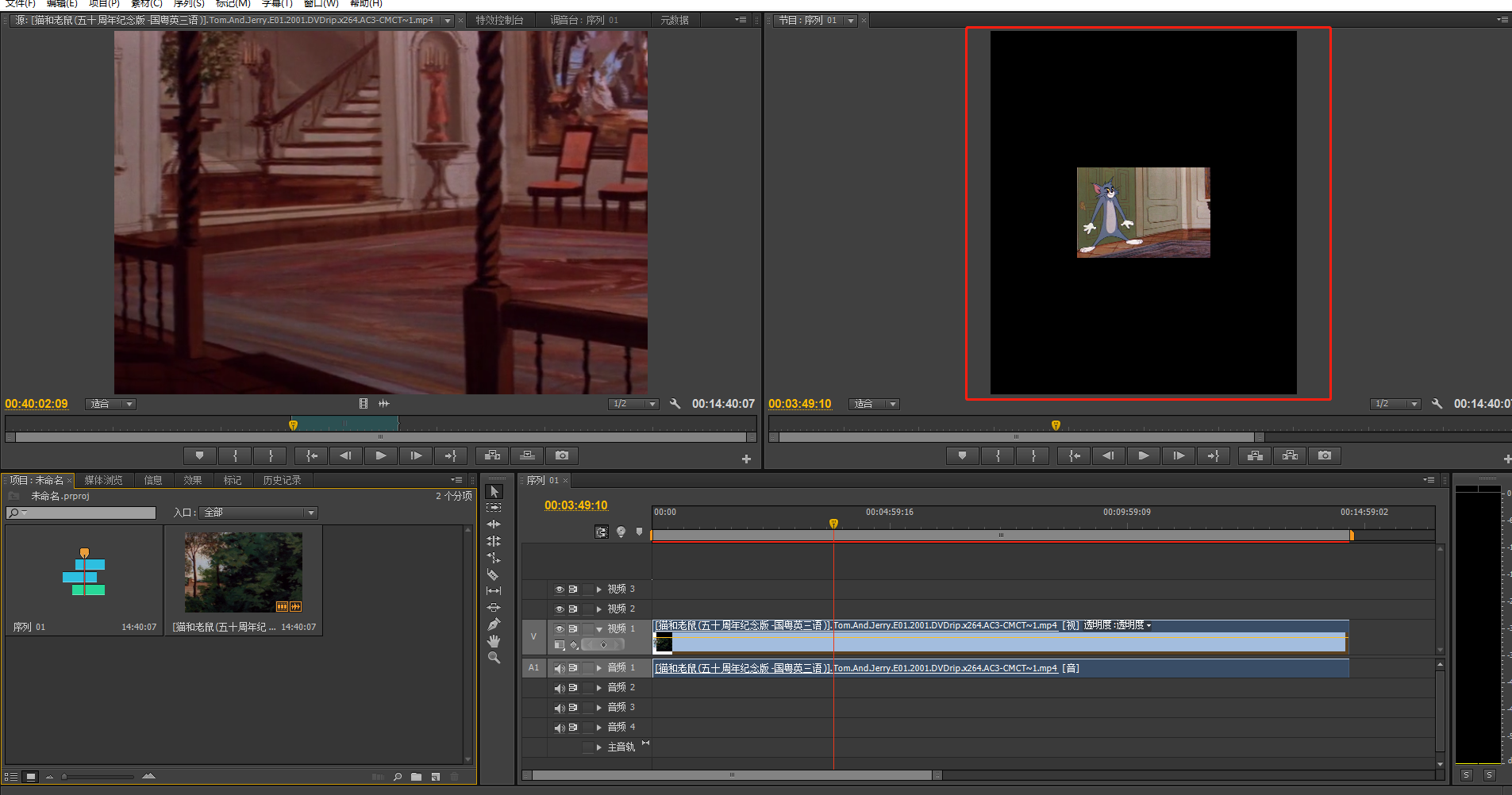Image resolution: width=1512 pixels, height=795 pixels.
Task: Click Lift button in program monitor
Action: 1255,455
